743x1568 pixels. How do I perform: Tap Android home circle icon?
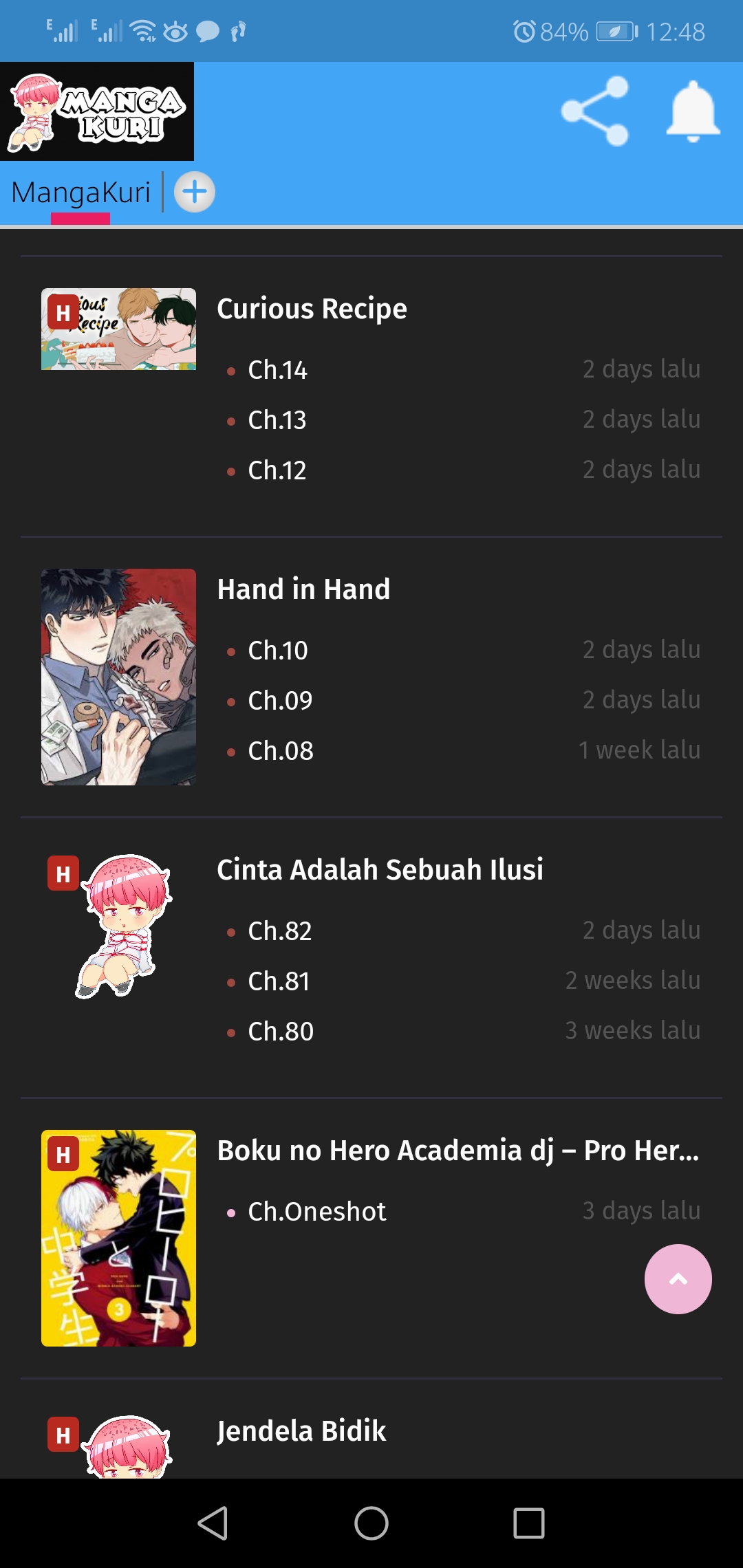371,1523
